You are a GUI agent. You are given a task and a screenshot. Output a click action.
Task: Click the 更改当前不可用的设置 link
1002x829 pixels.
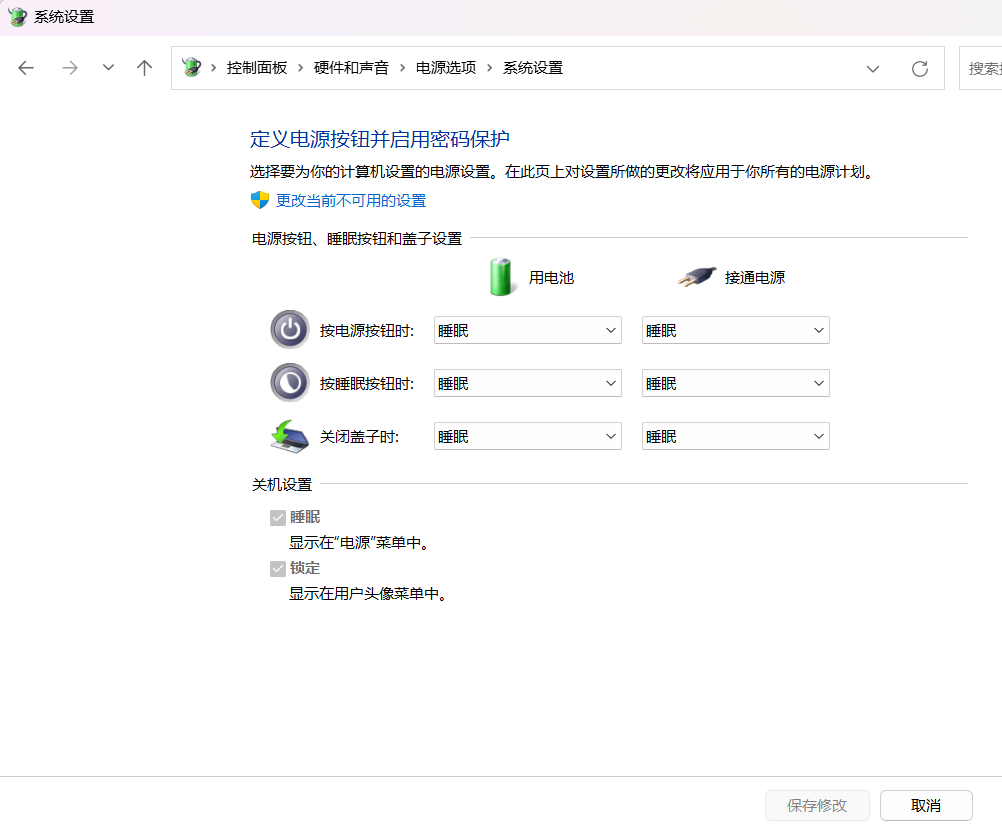(x=351, y=200)
